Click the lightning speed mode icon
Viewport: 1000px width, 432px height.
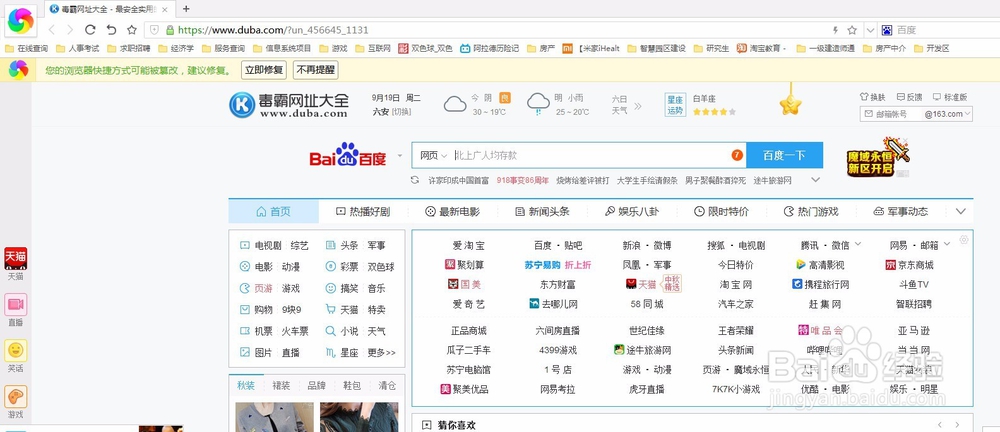[x=835, y=30]
